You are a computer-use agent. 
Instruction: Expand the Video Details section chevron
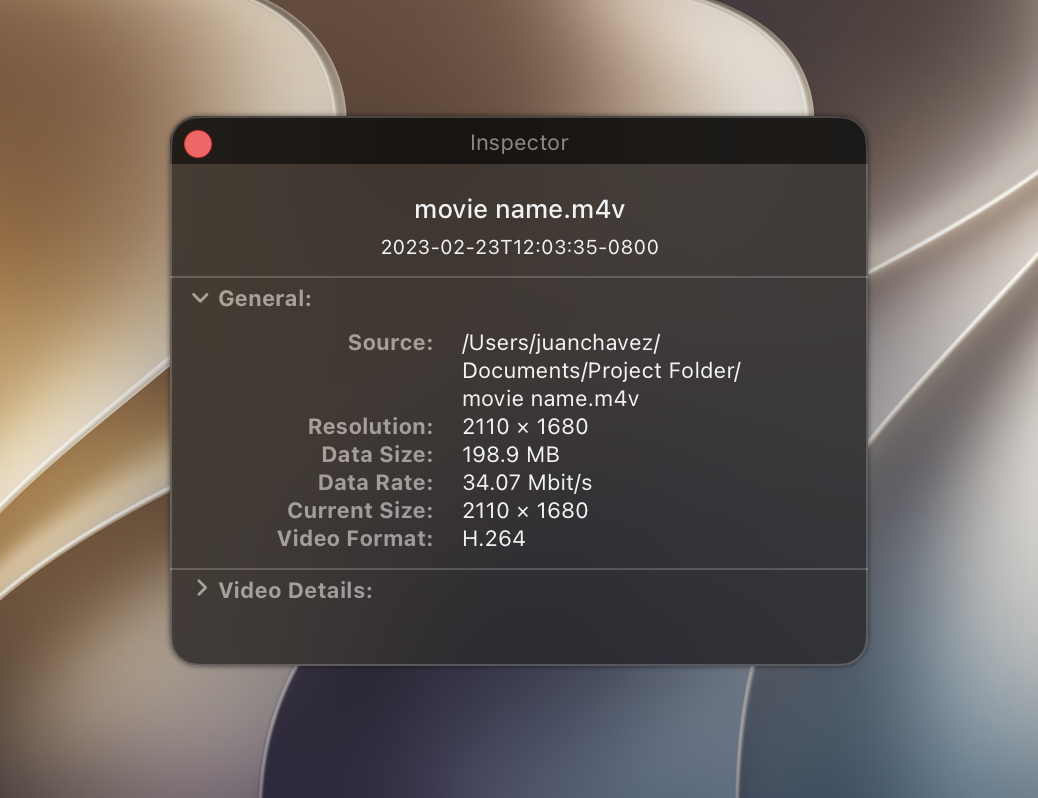(x=202, y=588)
